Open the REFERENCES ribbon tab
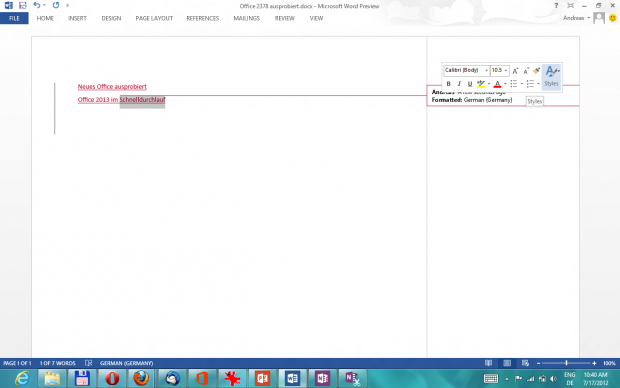 click(202, 18)
